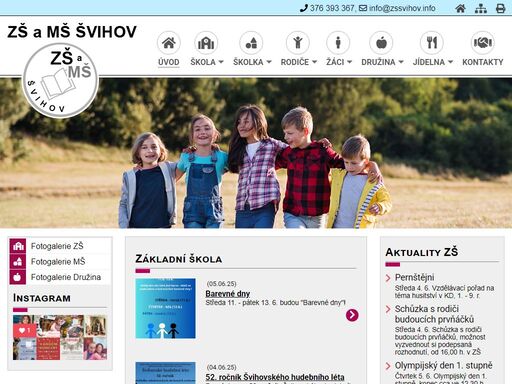Expand the Žáci dropdown arrow

point(349,62)
